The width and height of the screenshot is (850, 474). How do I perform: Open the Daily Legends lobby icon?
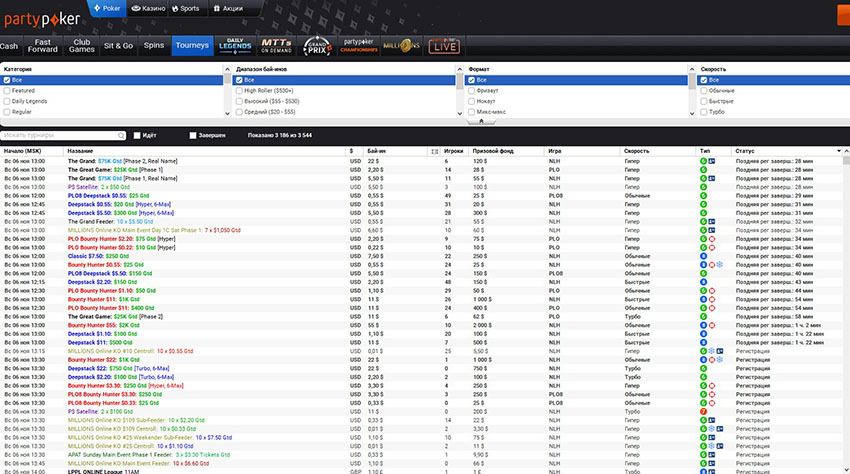click(235, 46)
